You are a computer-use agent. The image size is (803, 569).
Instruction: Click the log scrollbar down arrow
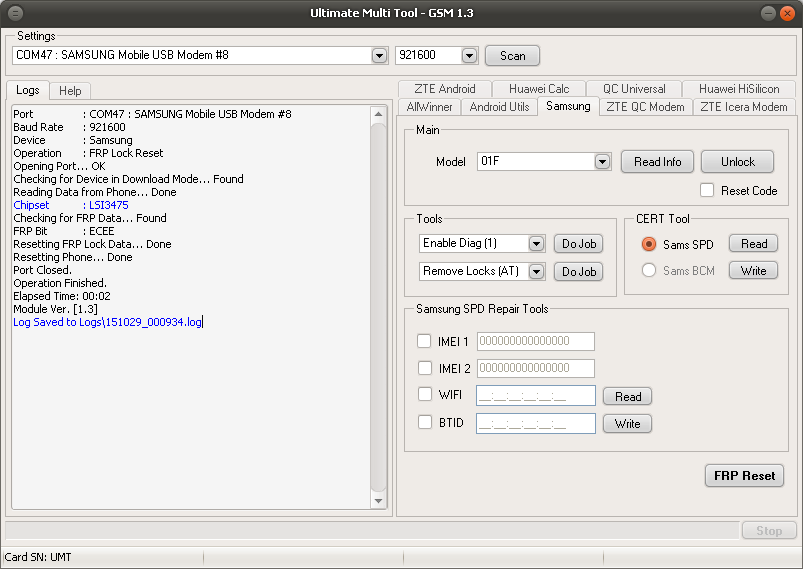pyautogui.click(x=378, y=501)
